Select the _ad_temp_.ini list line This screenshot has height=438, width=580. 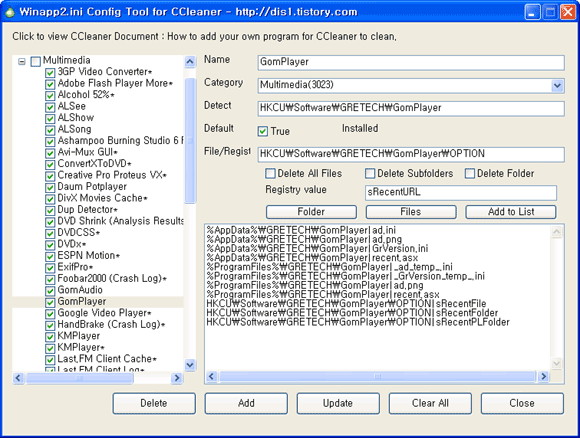[x=329, y=267]
